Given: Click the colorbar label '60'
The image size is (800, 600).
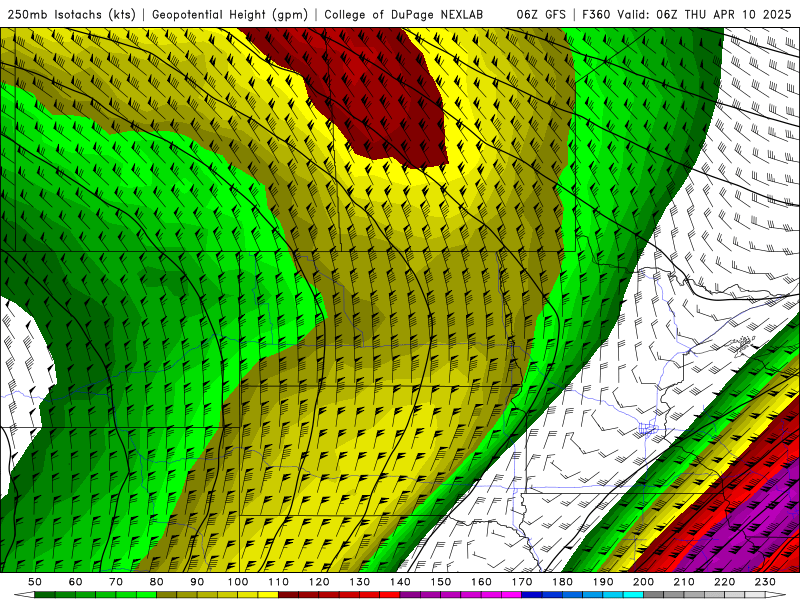Looking at the screenshot, I should 76,582.
